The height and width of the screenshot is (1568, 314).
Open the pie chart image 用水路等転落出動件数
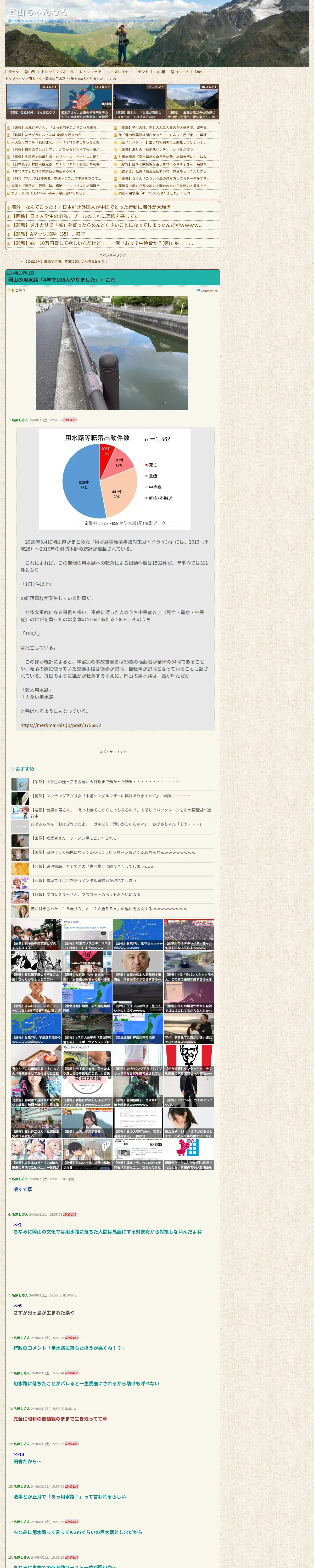coord(114,479)
